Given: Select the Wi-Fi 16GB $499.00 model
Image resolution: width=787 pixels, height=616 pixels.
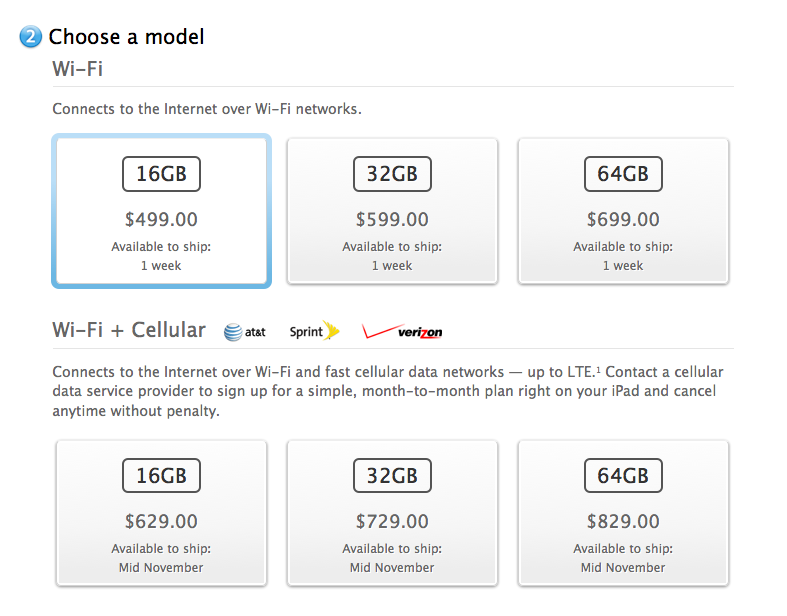Looking at the screenshot, I should 162,211.
